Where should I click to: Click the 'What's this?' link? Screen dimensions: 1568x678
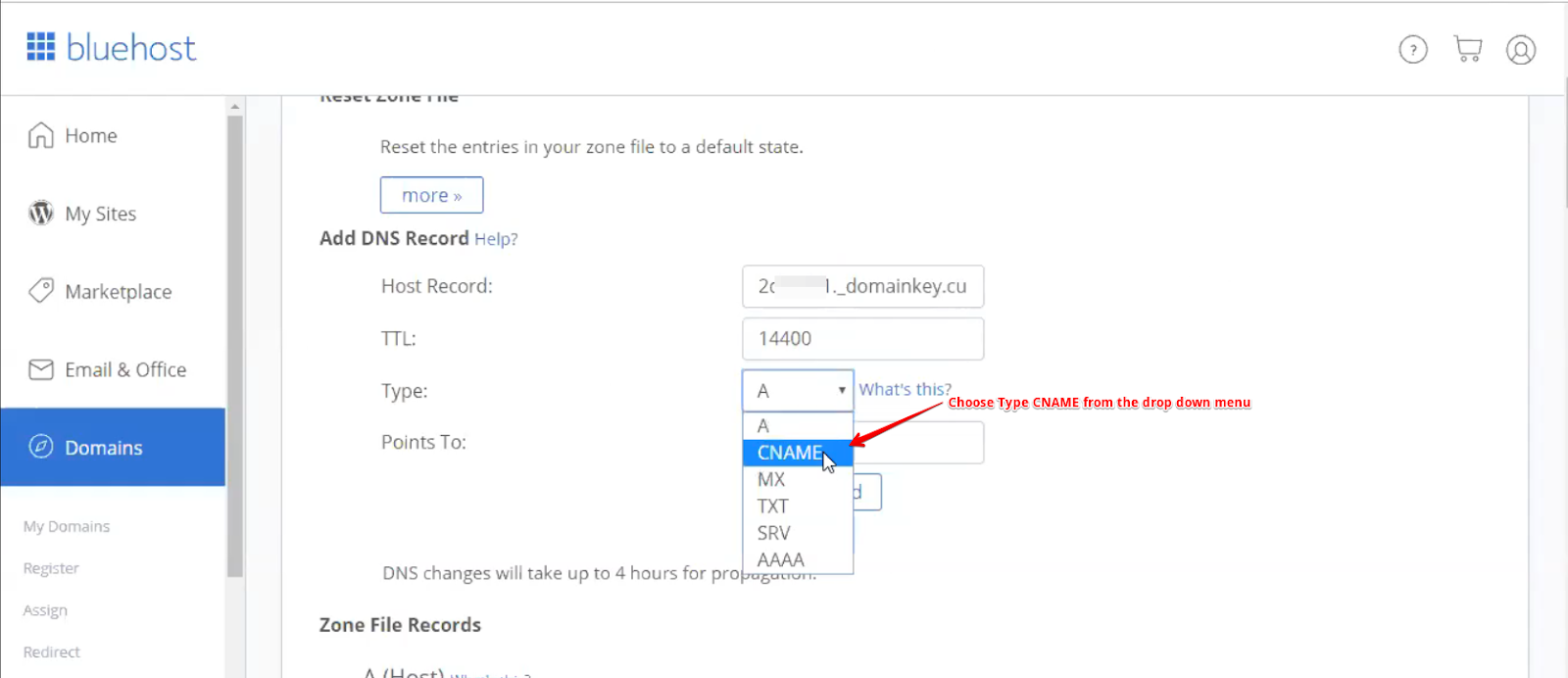(906, 389)
